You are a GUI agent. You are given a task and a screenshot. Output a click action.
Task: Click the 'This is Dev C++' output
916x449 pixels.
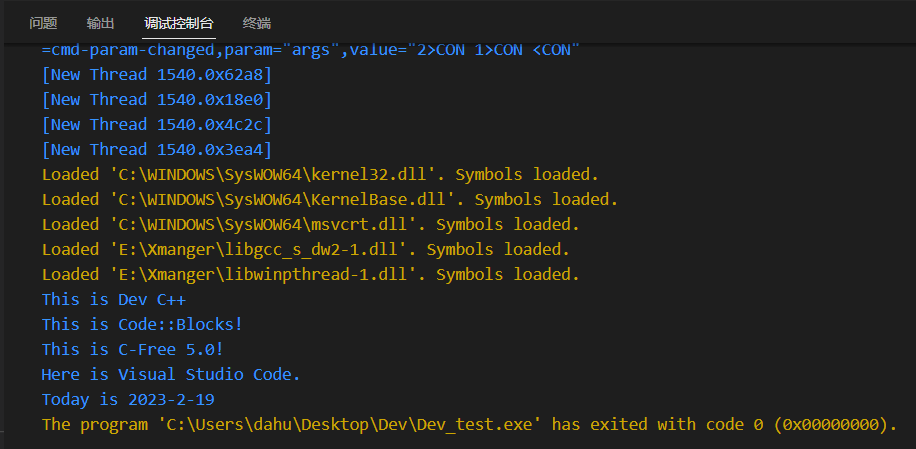(114, 300)
